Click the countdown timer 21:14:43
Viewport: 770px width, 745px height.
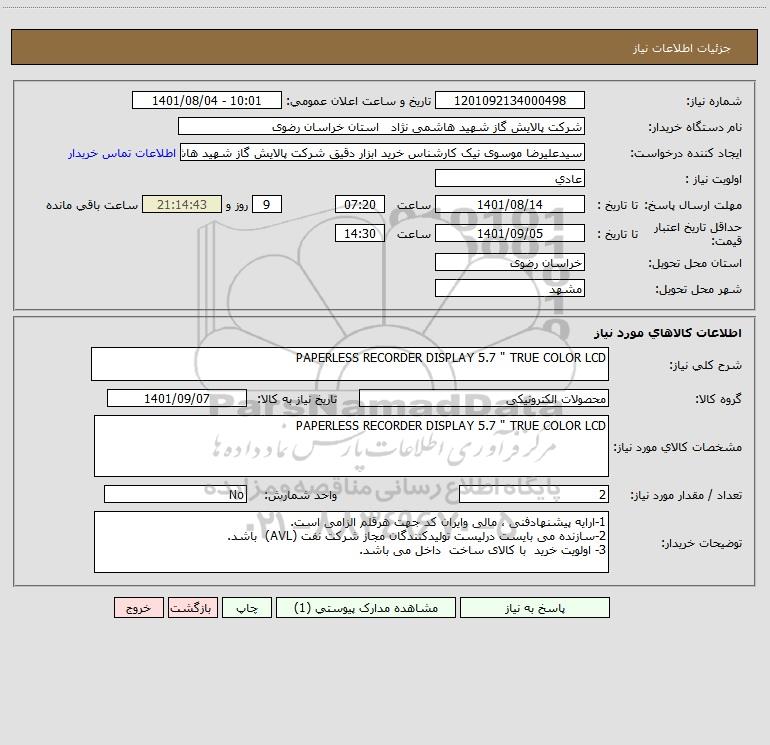(x=182, y=204)
